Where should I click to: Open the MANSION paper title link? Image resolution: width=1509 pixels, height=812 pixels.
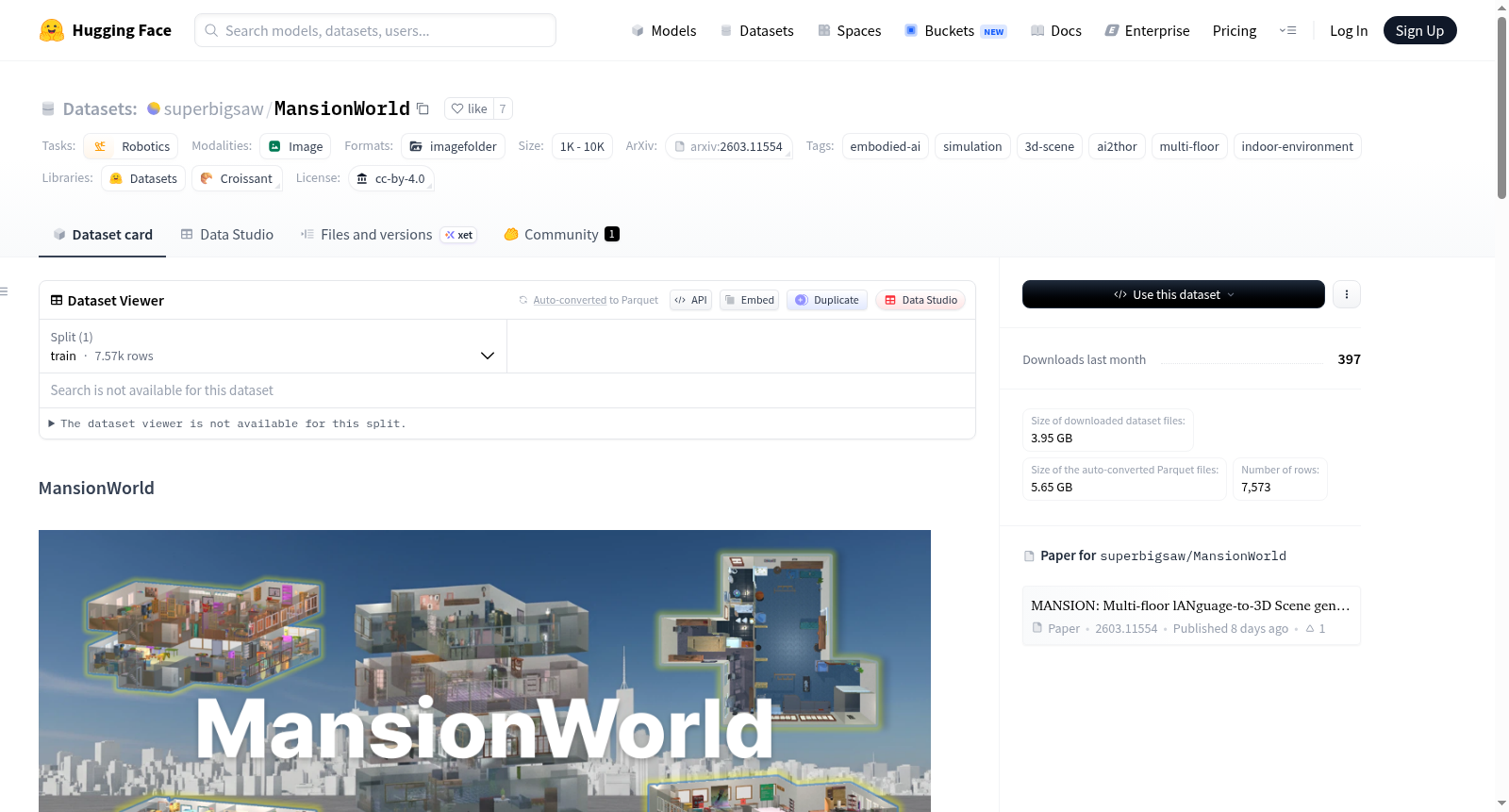(1190, 605)
